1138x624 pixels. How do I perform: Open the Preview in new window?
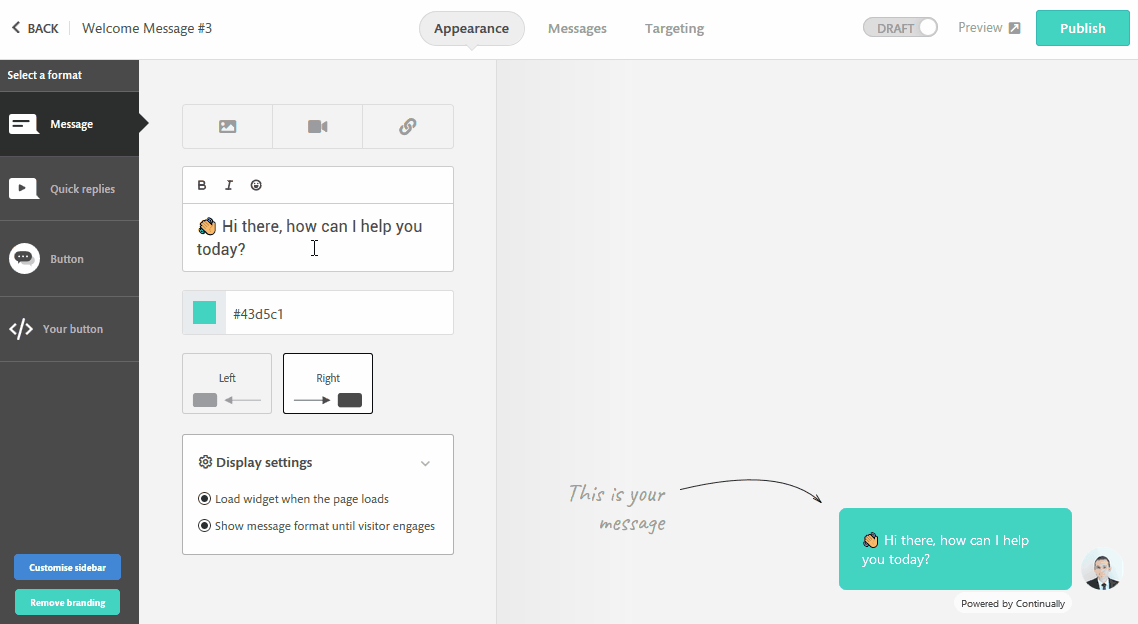988,27
